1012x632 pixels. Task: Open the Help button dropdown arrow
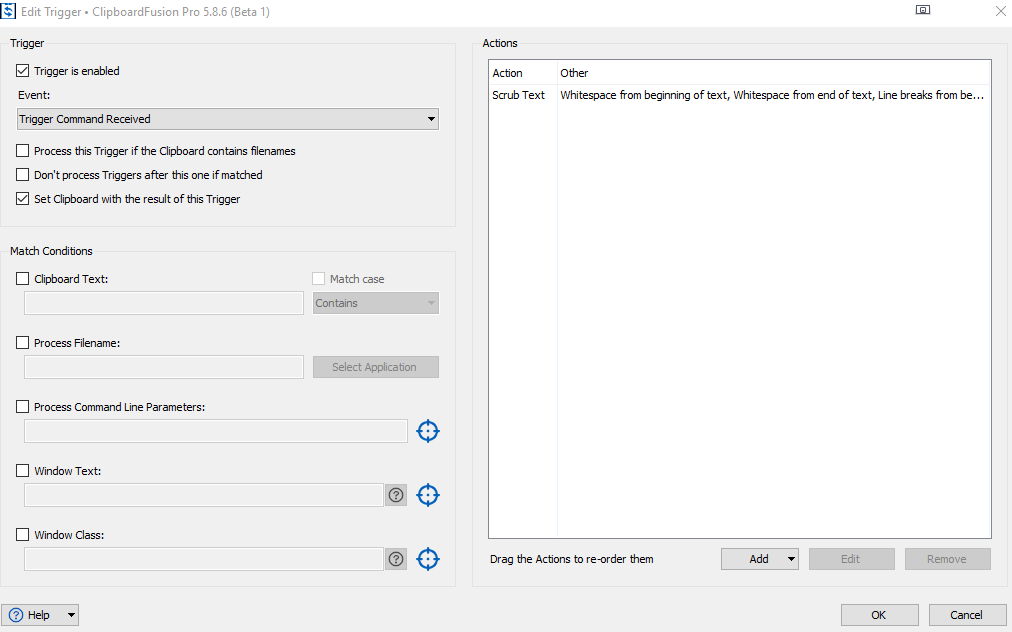point(70,615)
